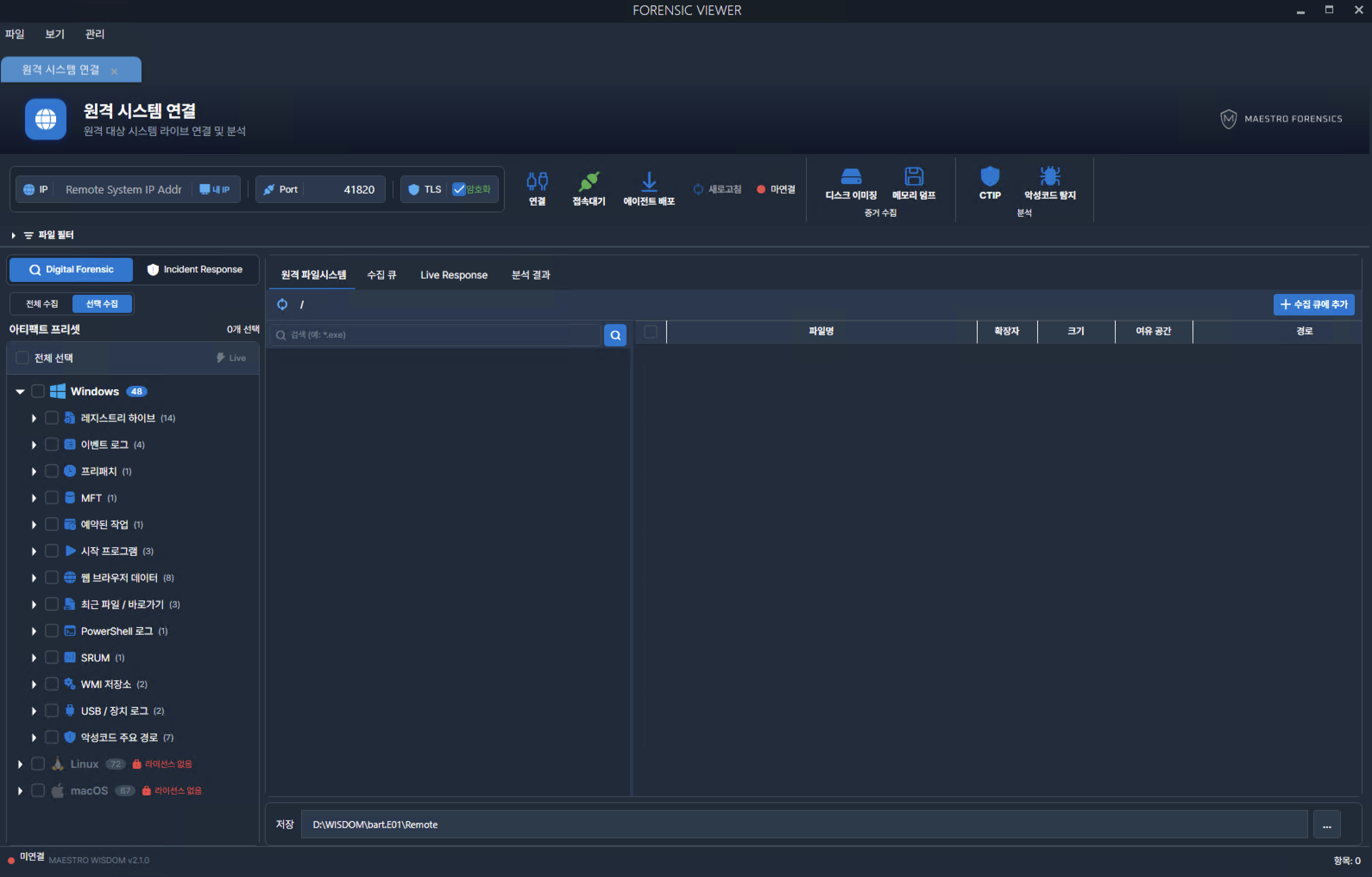1372x877 pixels.
Task: Check the 전체 선택 checkbox
Action: pyautogui.click(x=22, y=358)
